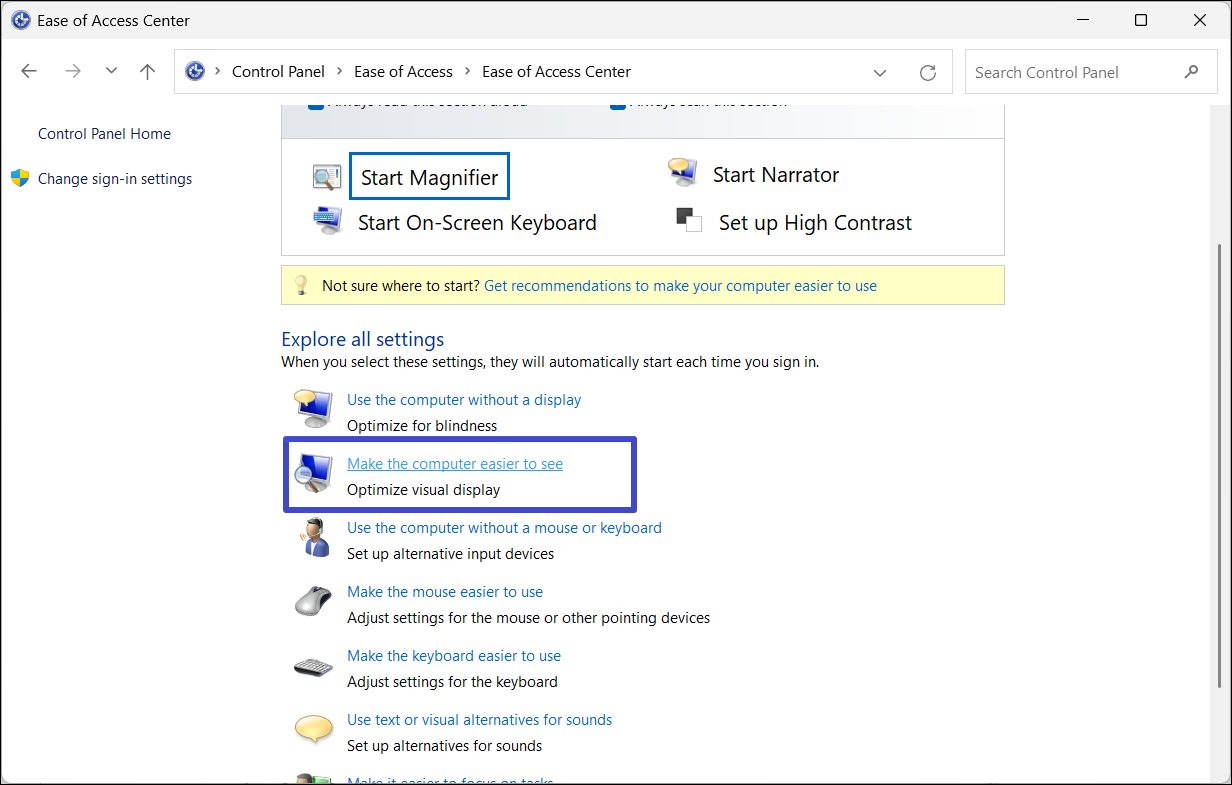This screenshot has height=785, width=1232.
Task: Open Get recommendations link
Action: click(680, 286)
